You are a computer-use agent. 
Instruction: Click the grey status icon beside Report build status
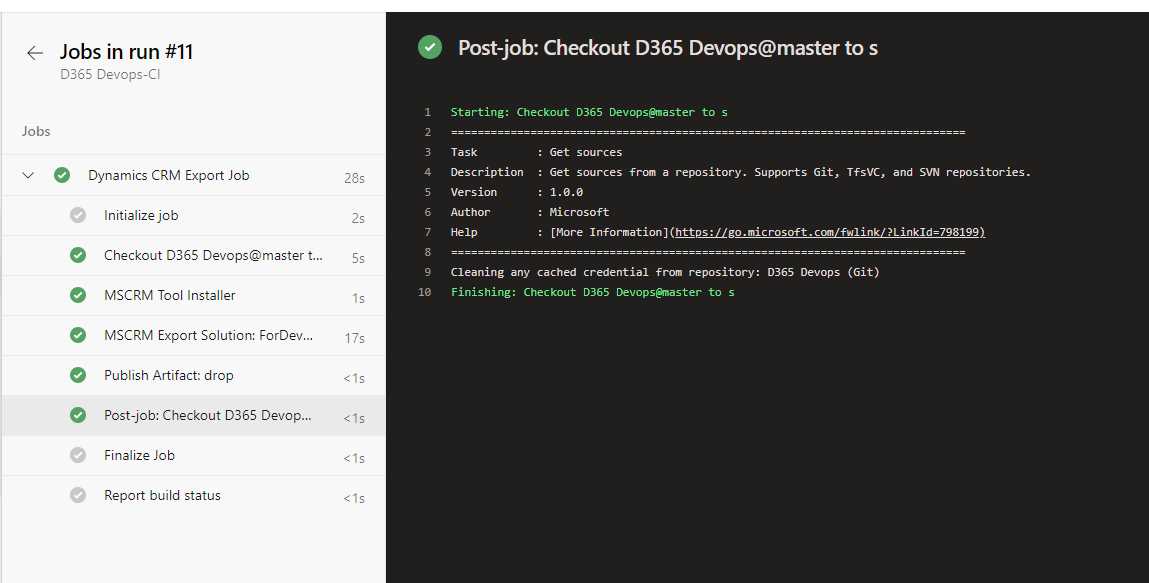click(78, 495)
